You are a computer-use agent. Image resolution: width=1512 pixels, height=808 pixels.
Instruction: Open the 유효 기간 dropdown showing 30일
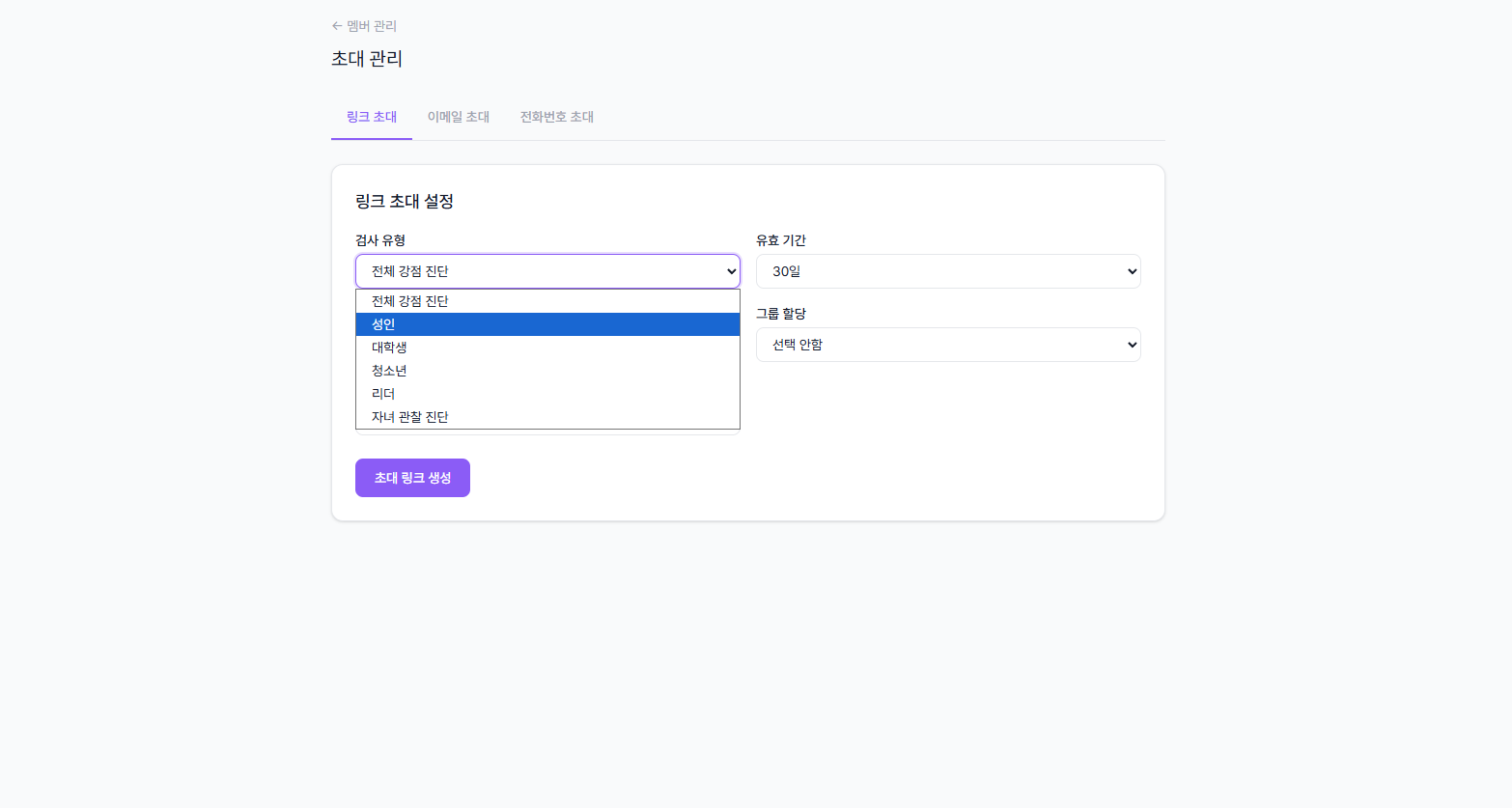948,271
